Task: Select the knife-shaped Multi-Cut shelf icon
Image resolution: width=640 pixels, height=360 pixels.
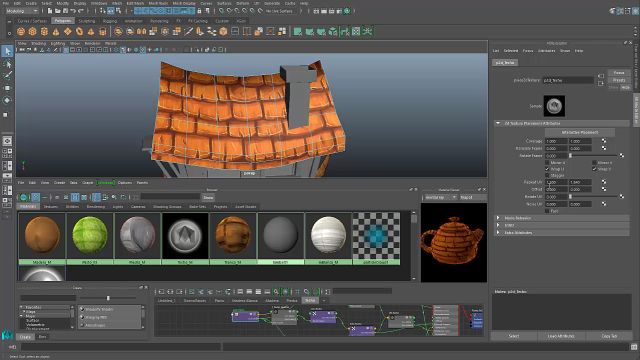Action: (x=189, y=31)
